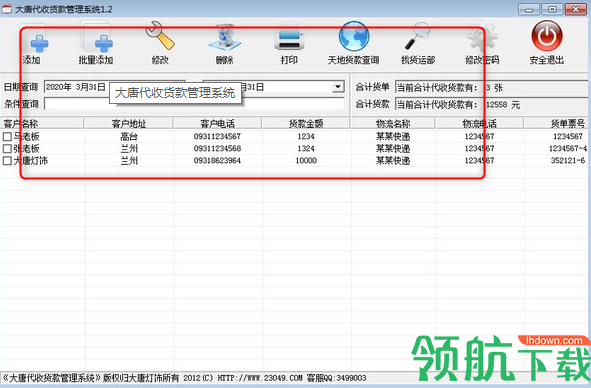591x388 pixels.
Task: Click the 找货运部 magnifier icon
Action: (418, 37)
